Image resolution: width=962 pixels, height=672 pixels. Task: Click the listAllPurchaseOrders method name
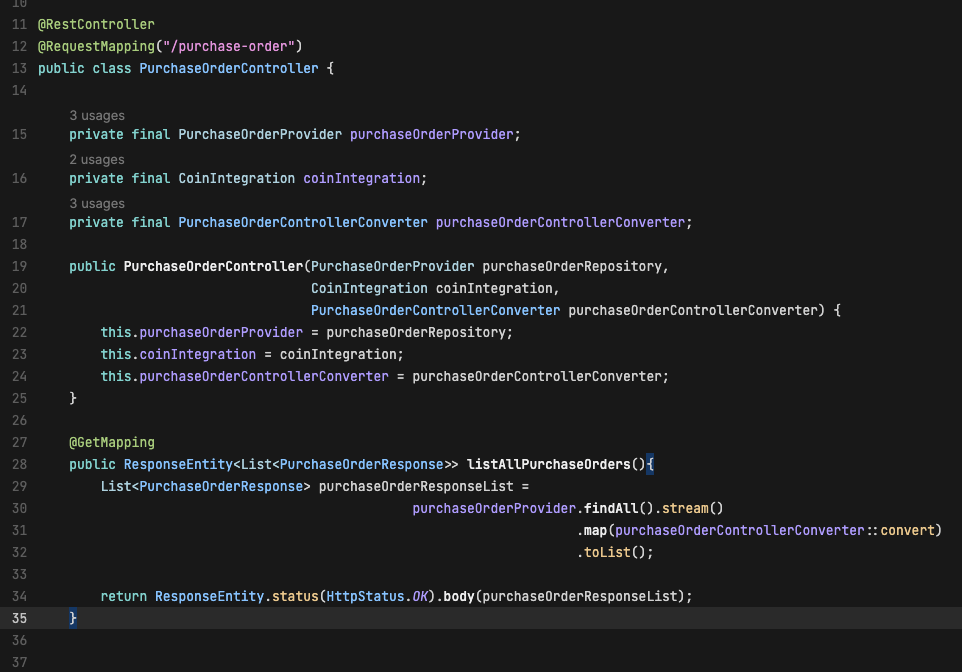point(548,465)
